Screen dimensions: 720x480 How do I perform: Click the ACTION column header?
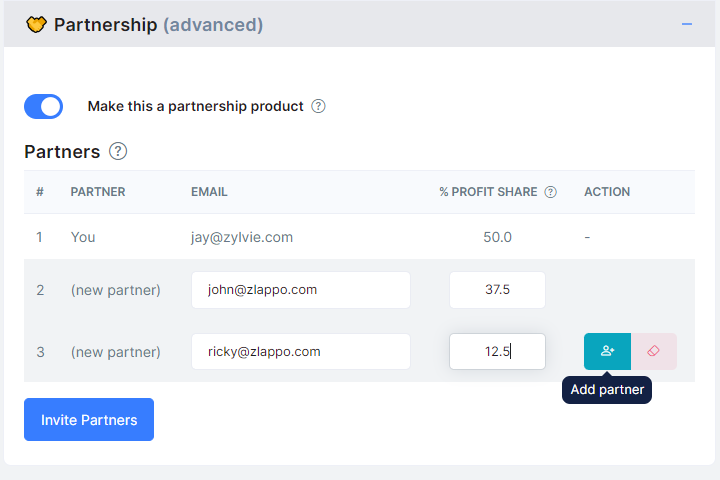coord(607,192)
